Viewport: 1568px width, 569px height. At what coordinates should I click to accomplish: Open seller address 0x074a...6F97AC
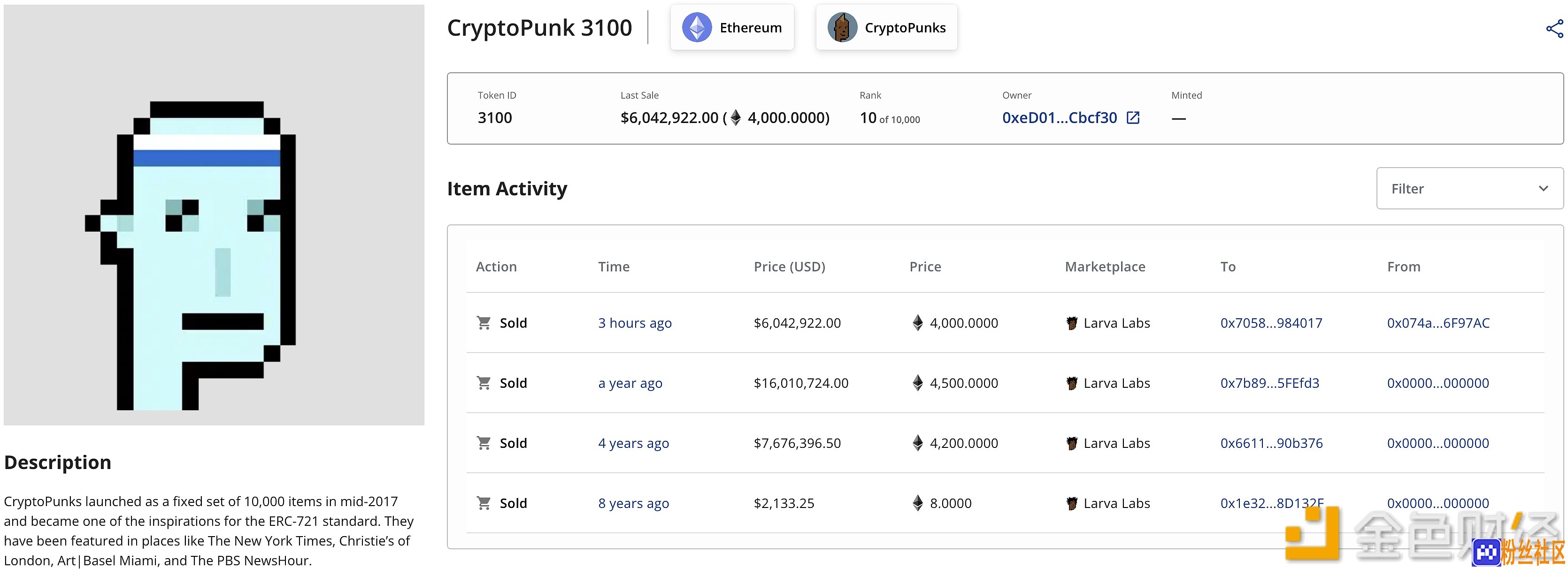(1438, 323)
